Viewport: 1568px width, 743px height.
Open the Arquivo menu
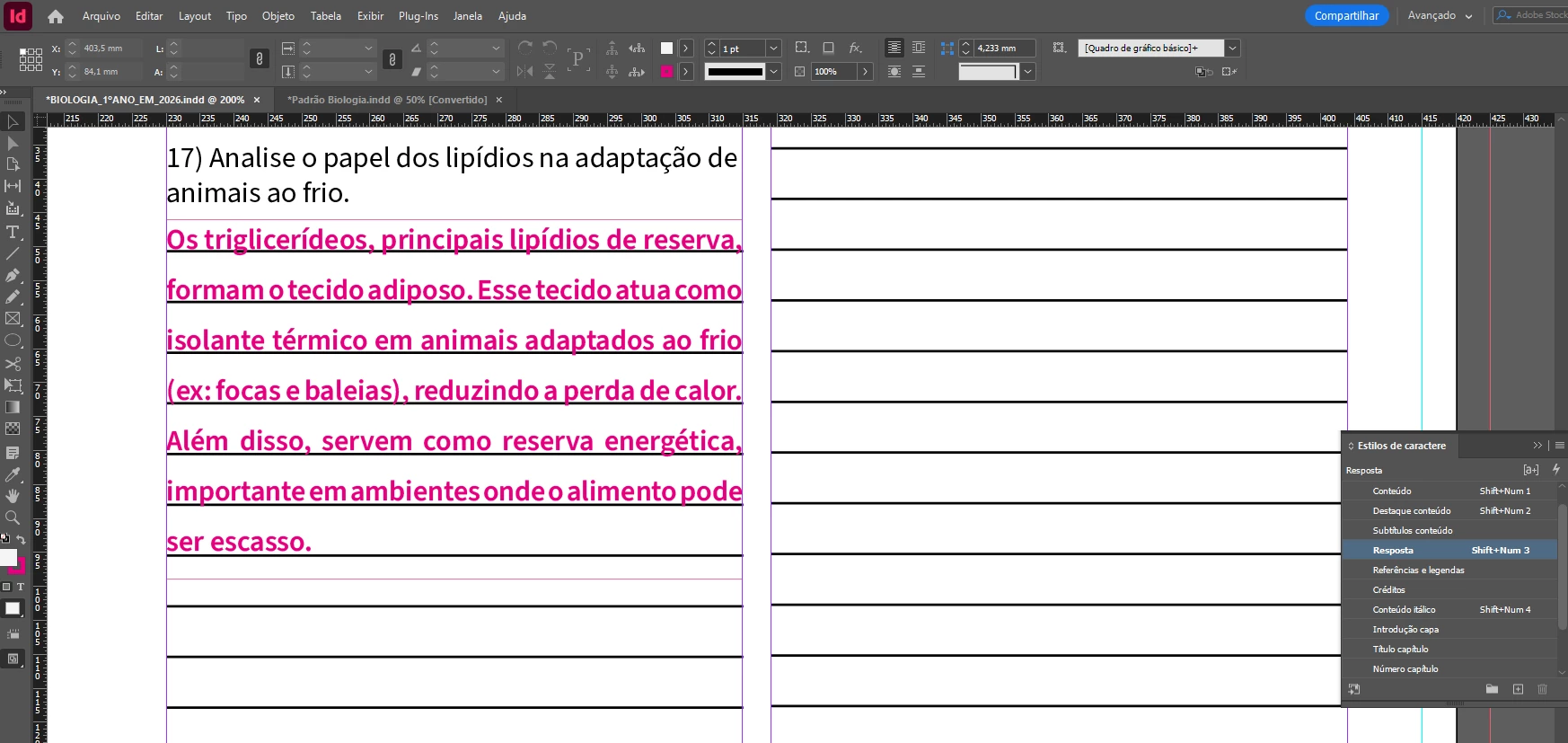click(x=101, y=16)
